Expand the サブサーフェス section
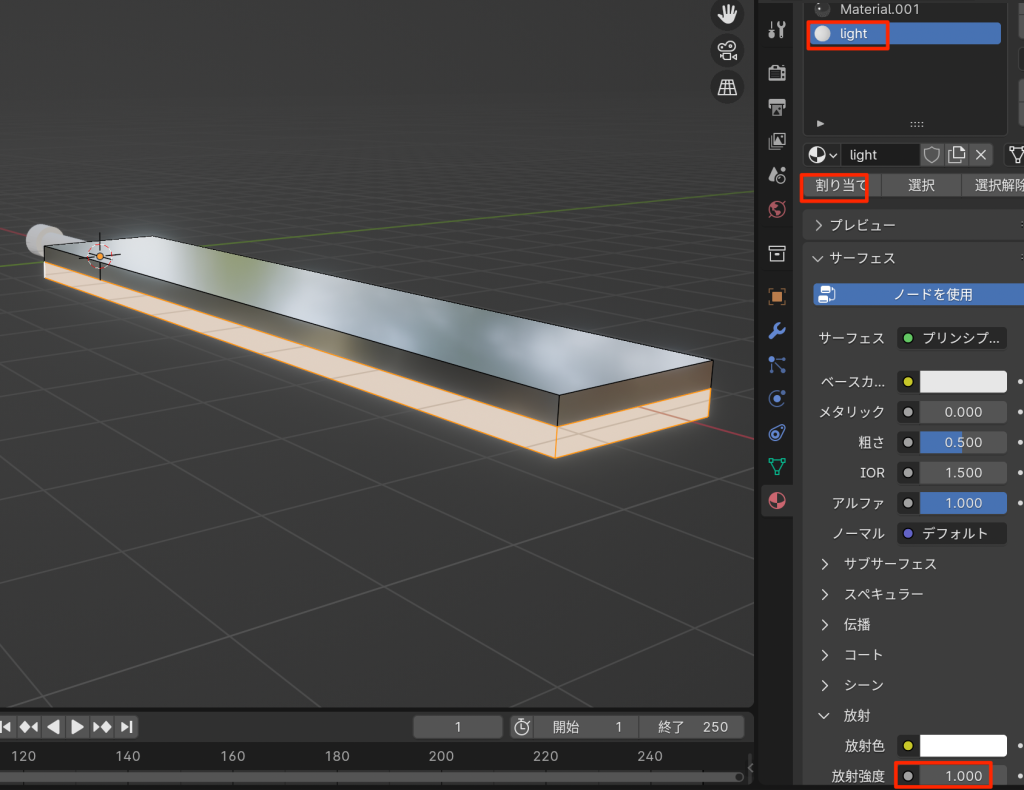Screen dimensions: 1024x790 click(x=876, y=564)
